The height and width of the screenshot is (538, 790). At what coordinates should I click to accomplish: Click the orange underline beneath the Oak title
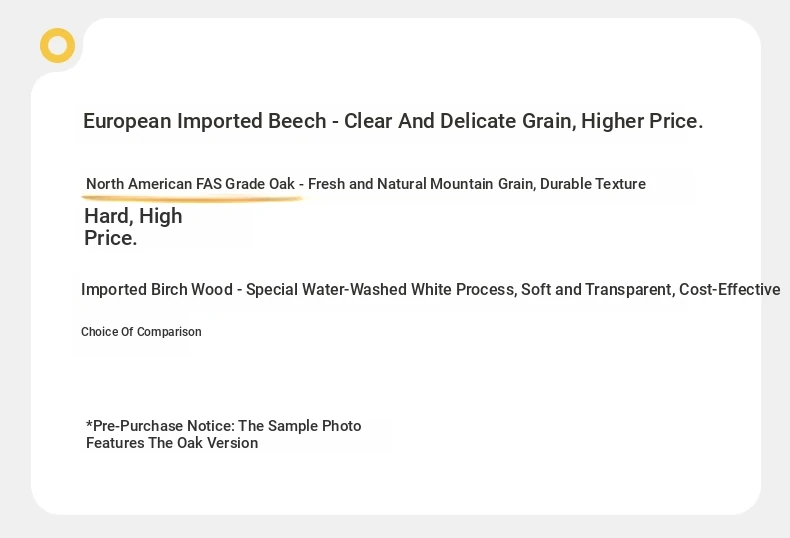point(191,199)
